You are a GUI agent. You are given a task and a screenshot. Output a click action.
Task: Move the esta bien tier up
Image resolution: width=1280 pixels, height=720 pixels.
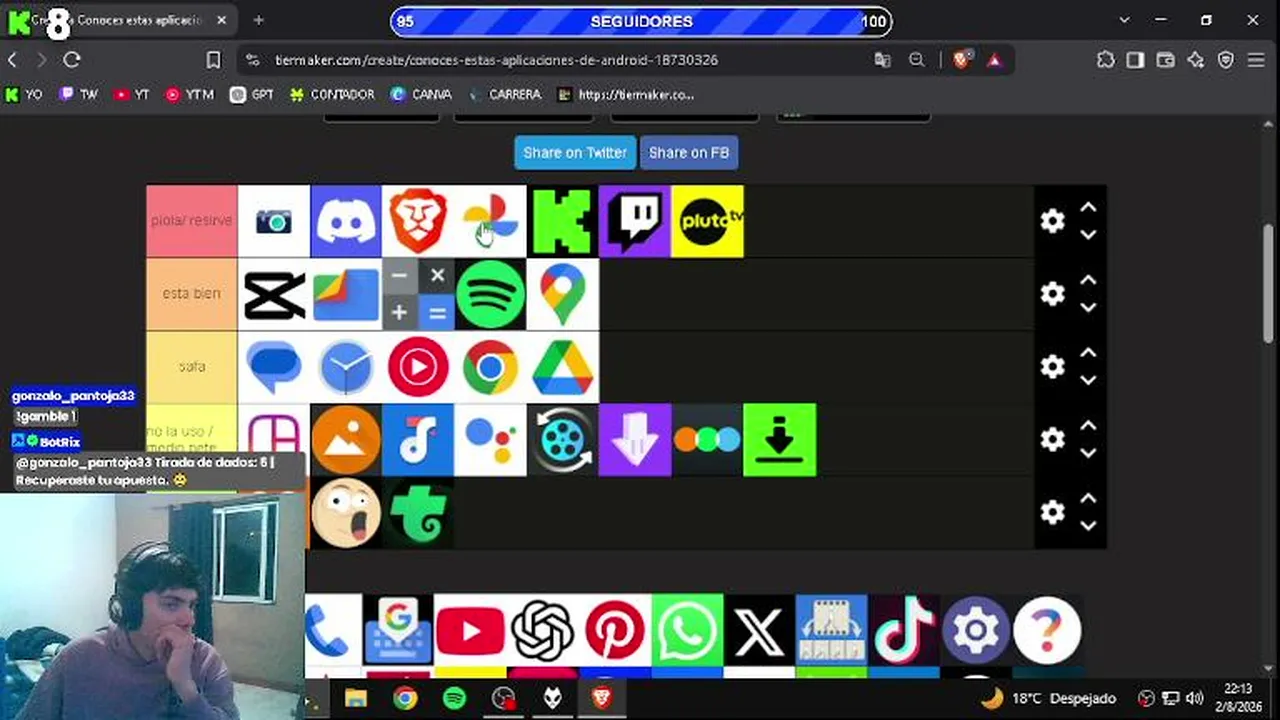[1088, 281]
